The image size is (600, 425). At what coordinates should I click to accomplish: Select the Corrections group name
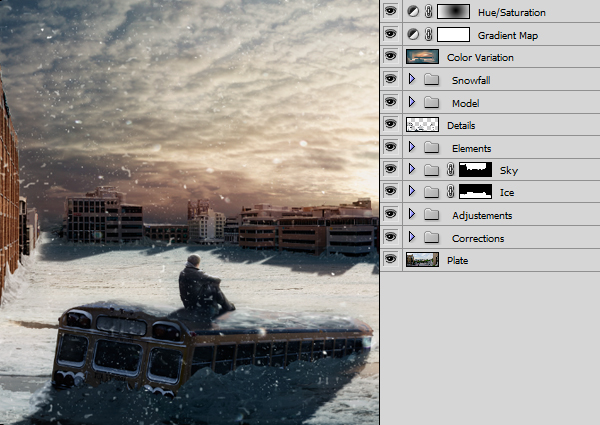478,238
